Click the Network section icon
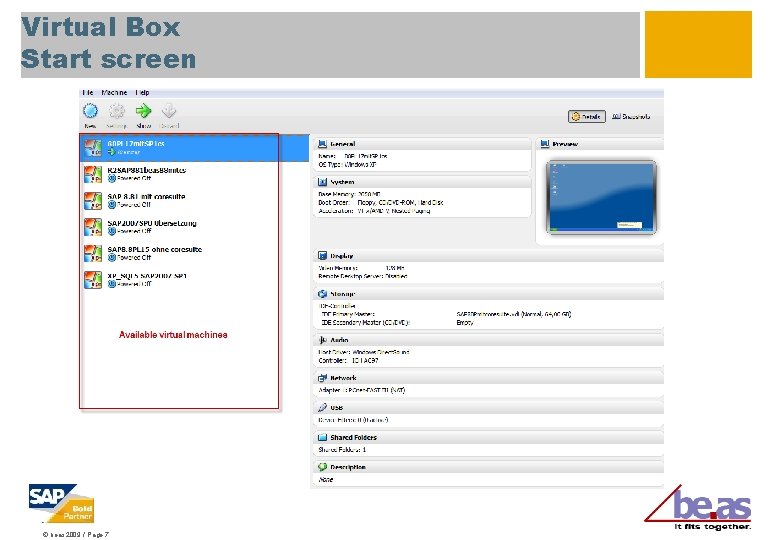The width and height of the screenshot is (780, 540). tap(322, 378)
